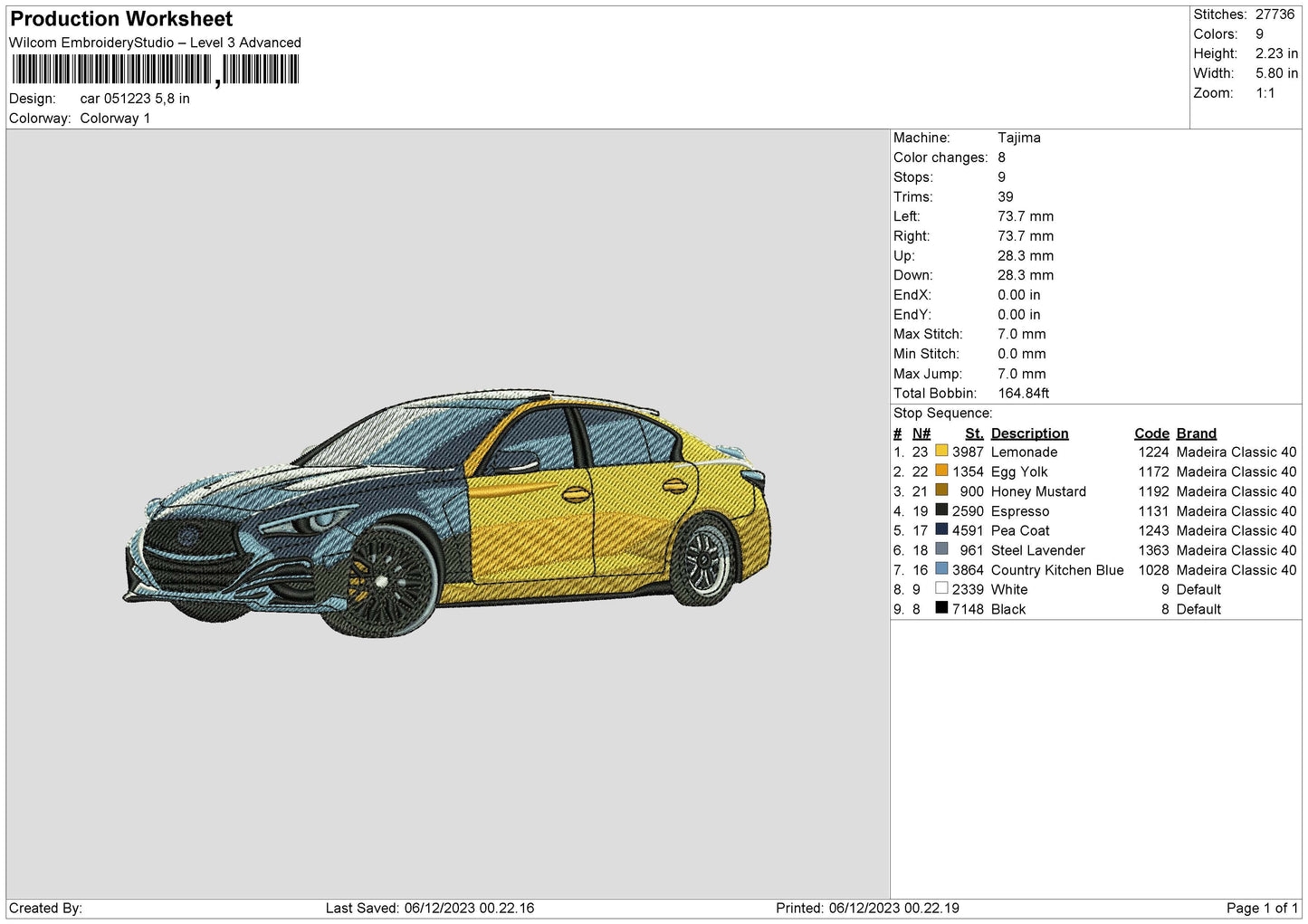Click the embroidered car design preview

click(x=447, y=513)
